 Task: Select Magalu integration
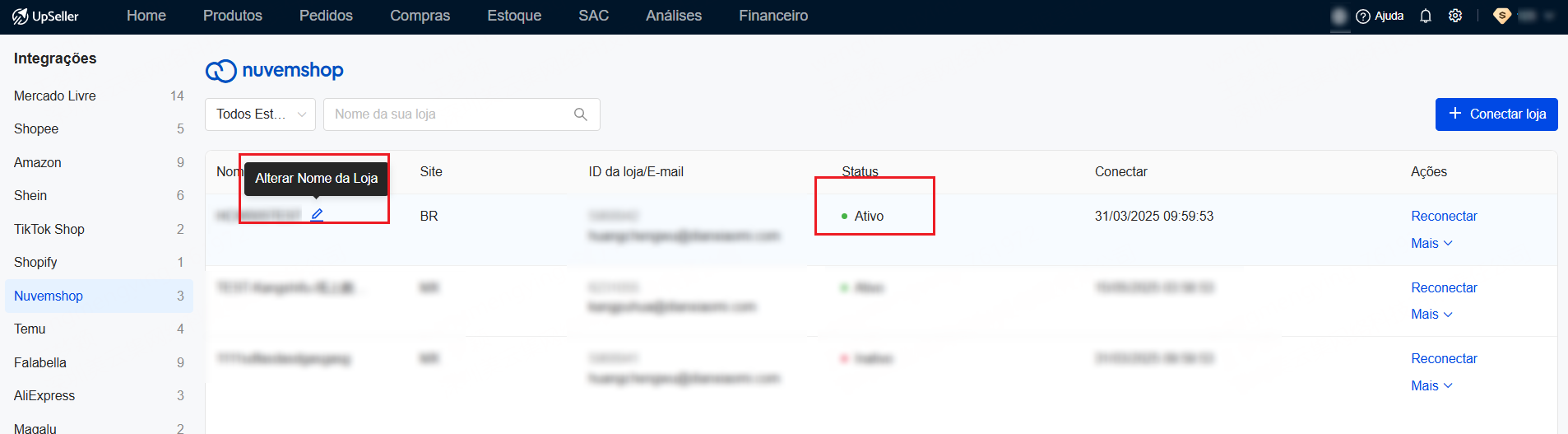point(99,427)
